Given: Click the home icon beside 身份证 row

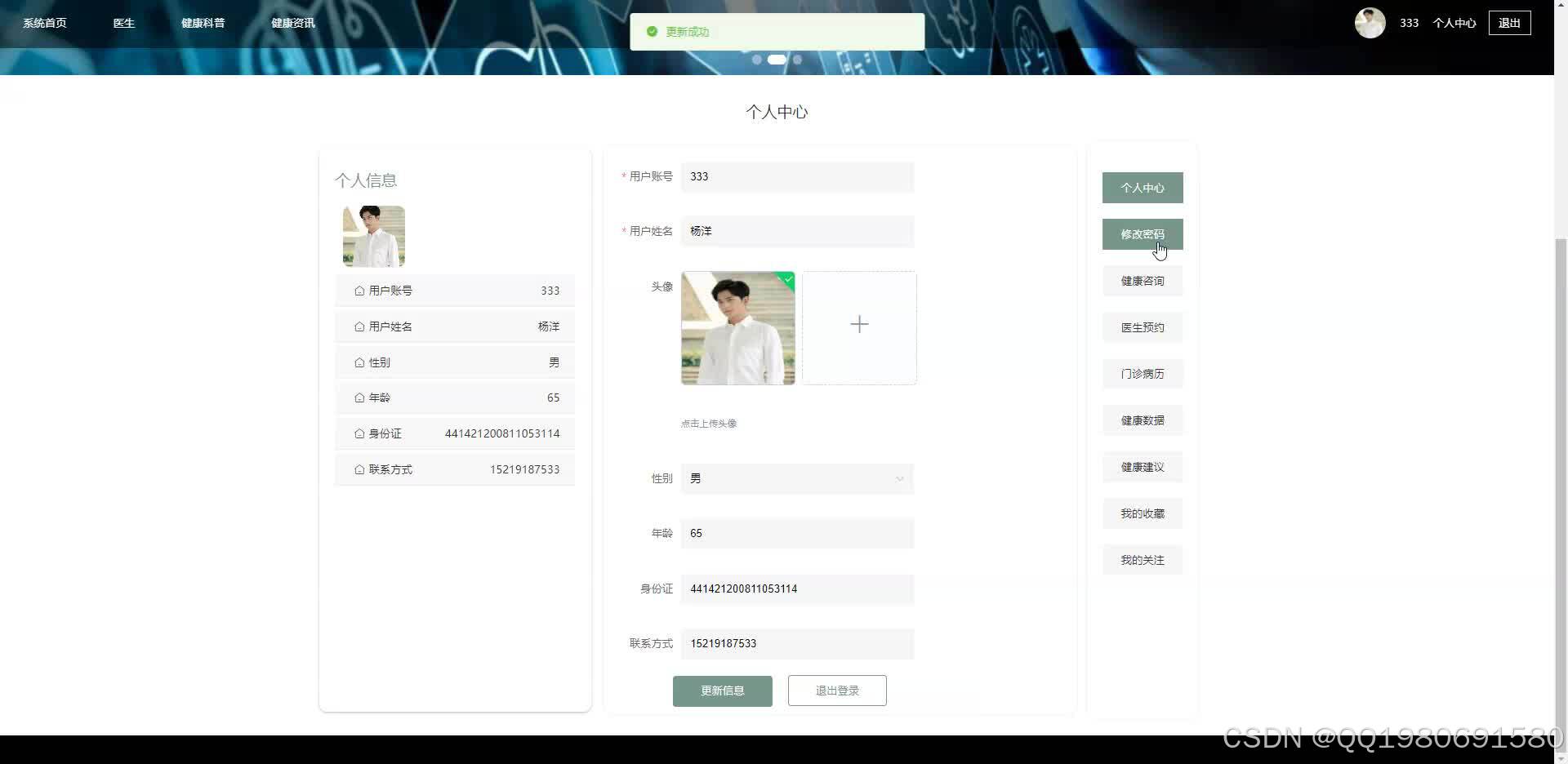Looking at the screenshot, I should click(359, 433).
